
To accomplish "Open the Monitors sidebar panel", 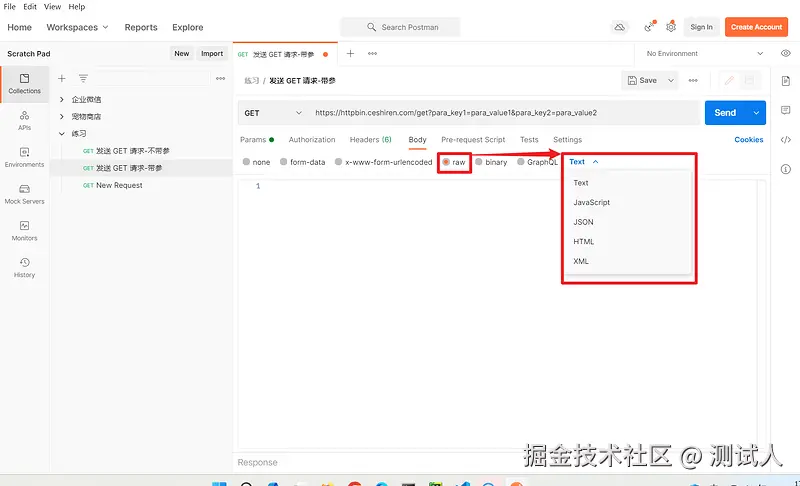I will click(24, 231).
